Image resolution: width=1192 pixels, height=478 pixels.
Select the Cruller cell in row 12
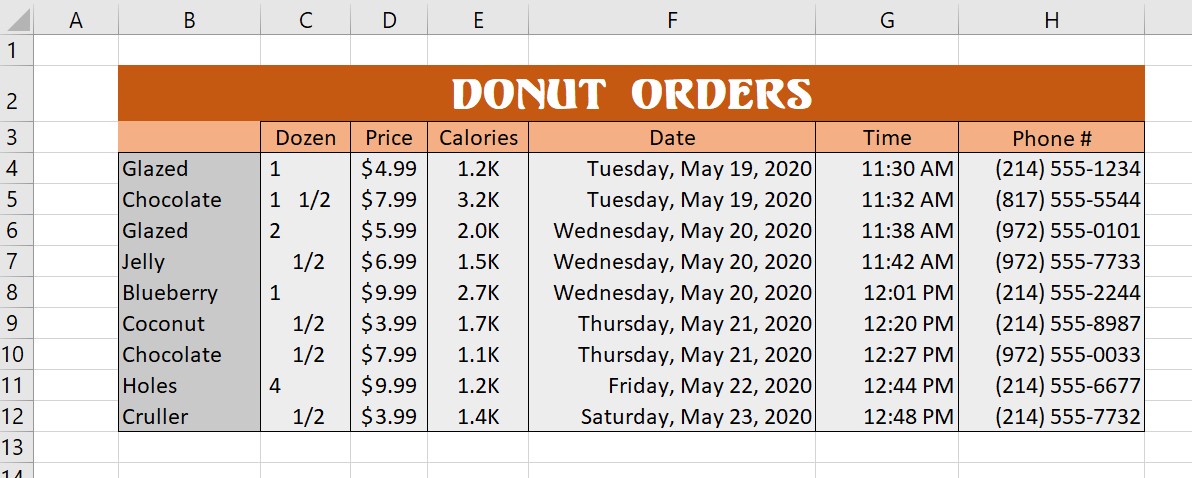tap(189, 416)
